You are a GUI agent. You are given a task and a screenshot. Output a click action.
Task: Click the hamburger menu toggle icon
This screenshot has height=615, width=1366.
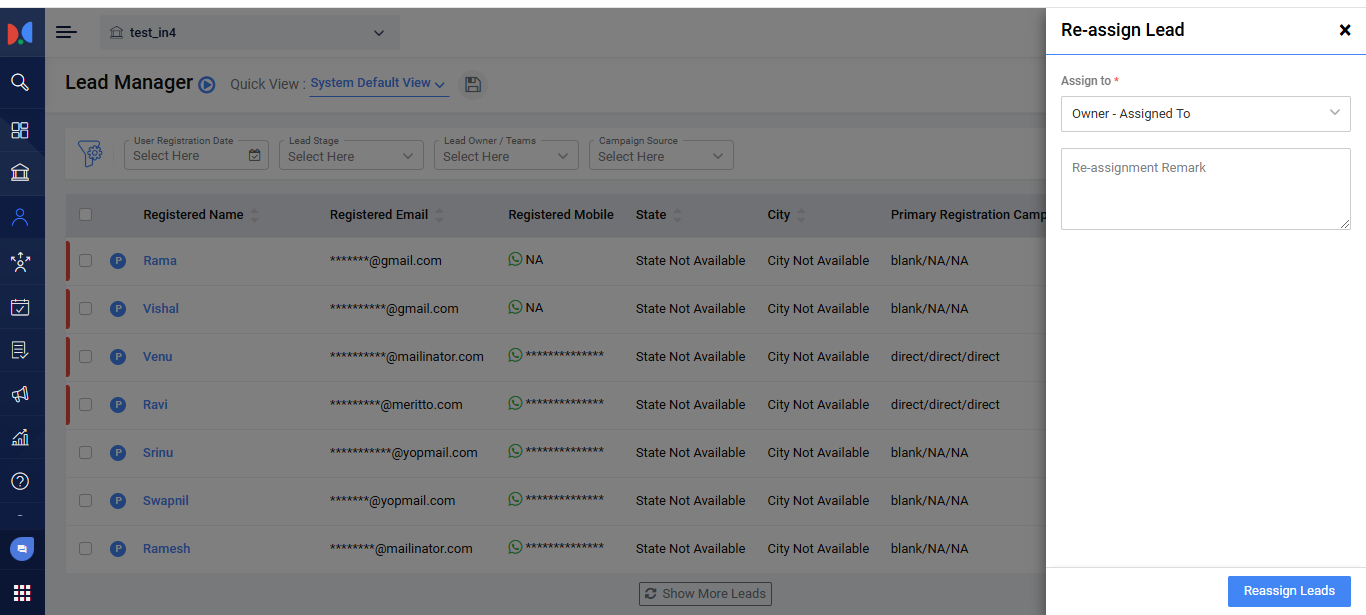click(66, 32)
